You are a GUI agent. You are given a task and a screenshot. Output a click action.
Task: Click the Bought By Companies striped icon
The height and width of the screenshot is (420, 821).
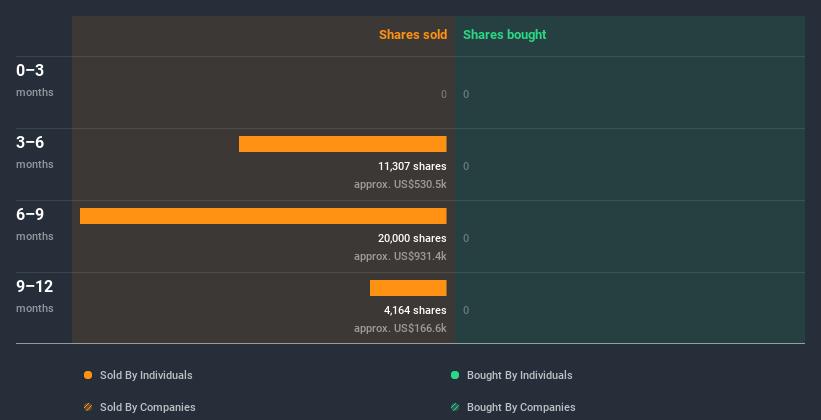click(455, 407)
